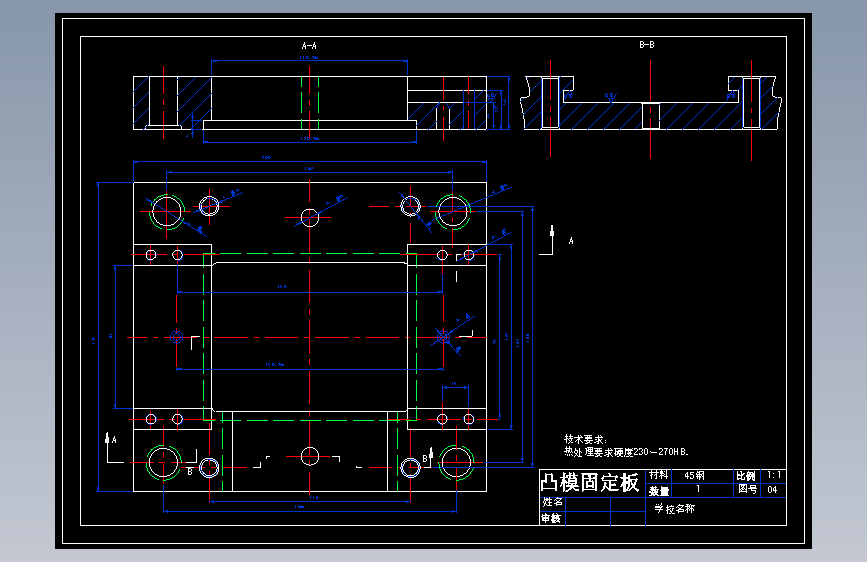The image size is (867, 562).
Task: Select the 45钢 material value
Action: coord(694,476)
